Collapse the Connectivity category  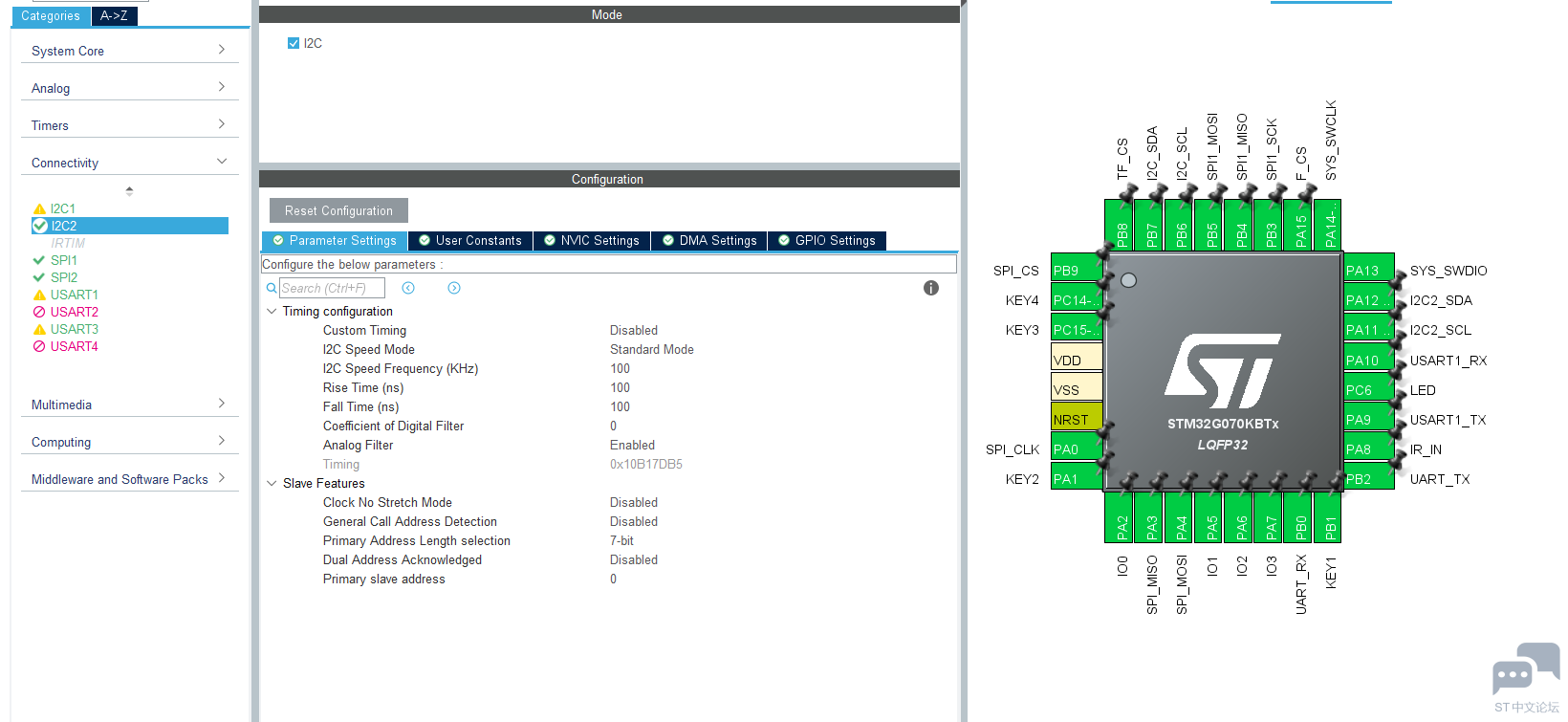(129, 163)
